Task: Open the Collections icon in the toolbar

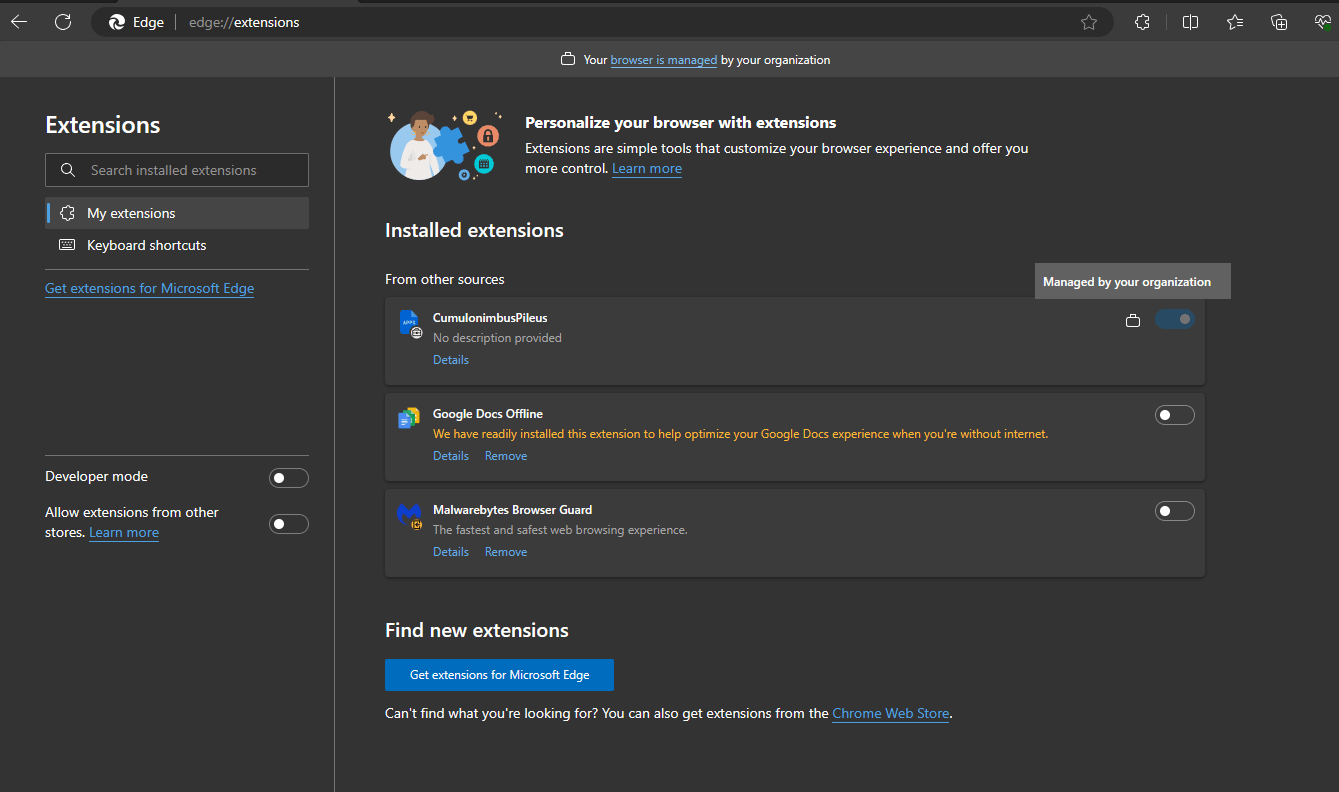Action: pos(1279,22)
